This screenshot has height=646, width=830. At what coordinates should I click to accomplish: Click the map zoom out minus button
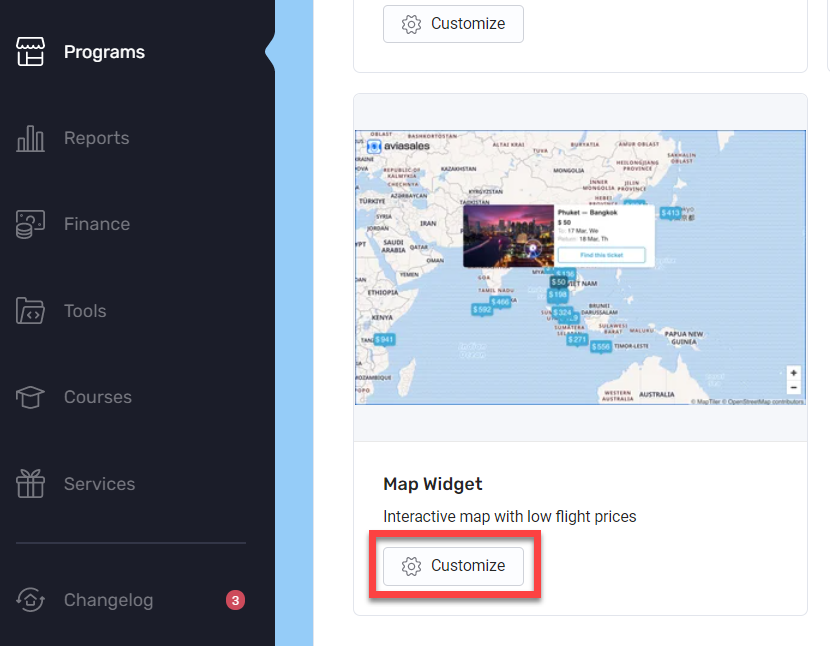[x=793, y=388]
